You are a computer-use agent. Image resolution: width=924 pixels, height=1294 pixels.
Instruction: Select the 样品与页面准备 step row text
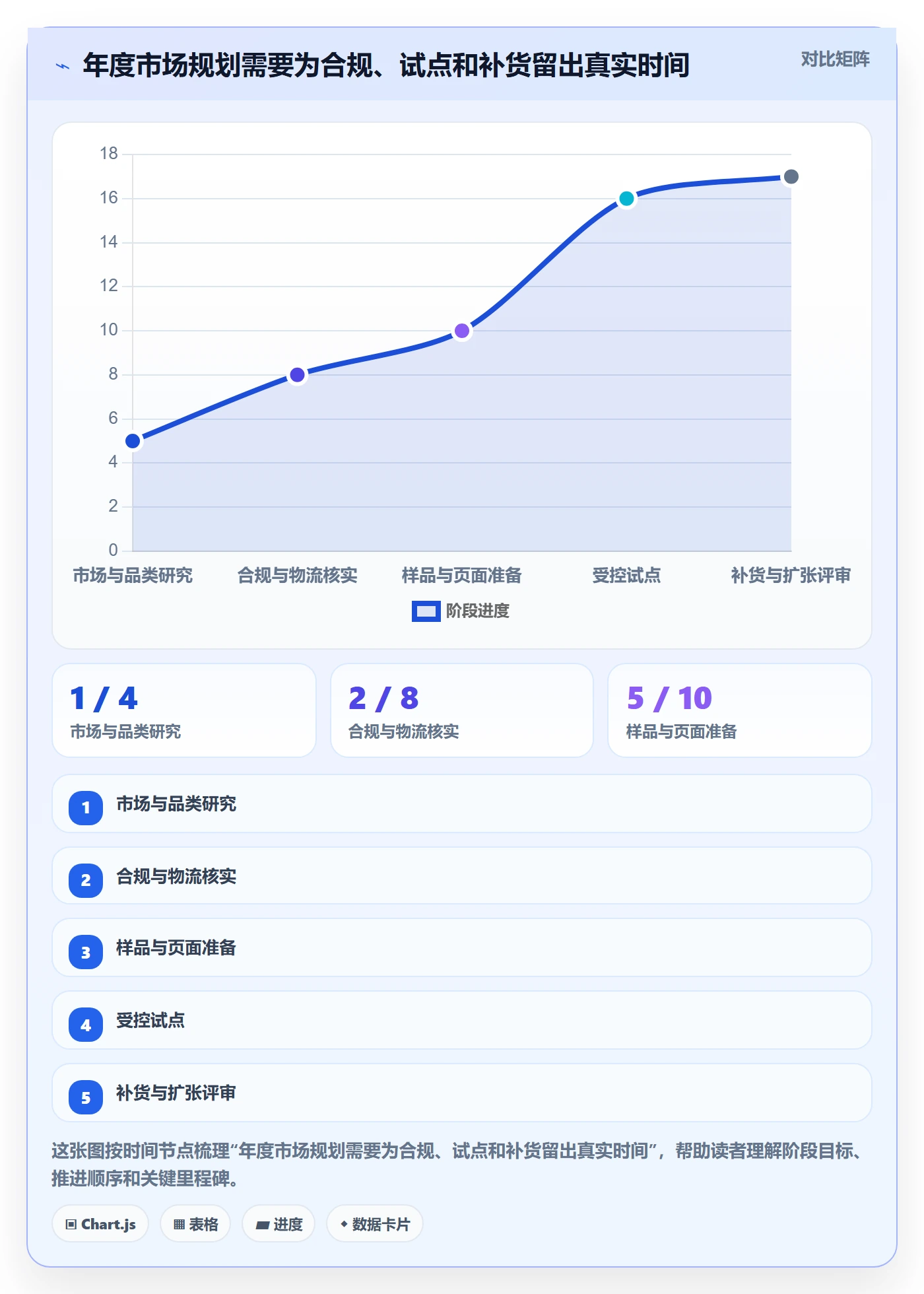click(176, 948)
